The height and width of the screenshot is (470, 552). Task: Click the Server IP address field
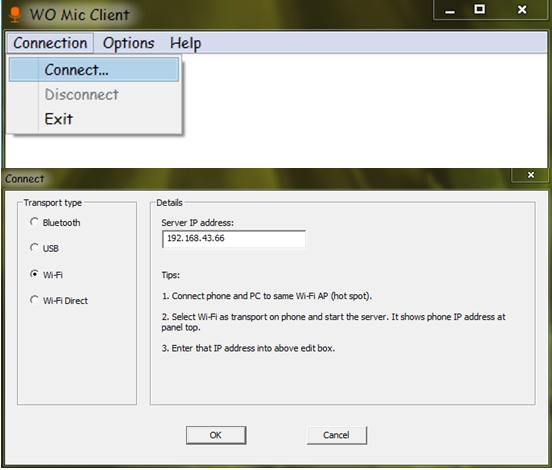[x=234, y=239]
